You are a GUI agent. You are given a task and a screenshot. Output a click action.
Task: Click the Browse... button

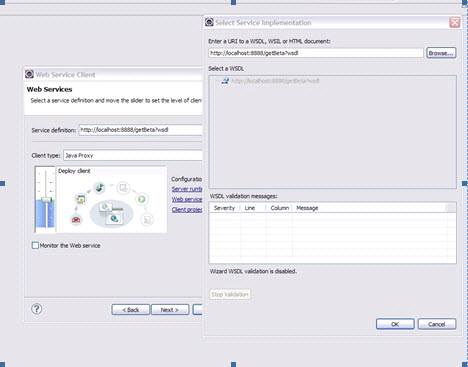441,53
